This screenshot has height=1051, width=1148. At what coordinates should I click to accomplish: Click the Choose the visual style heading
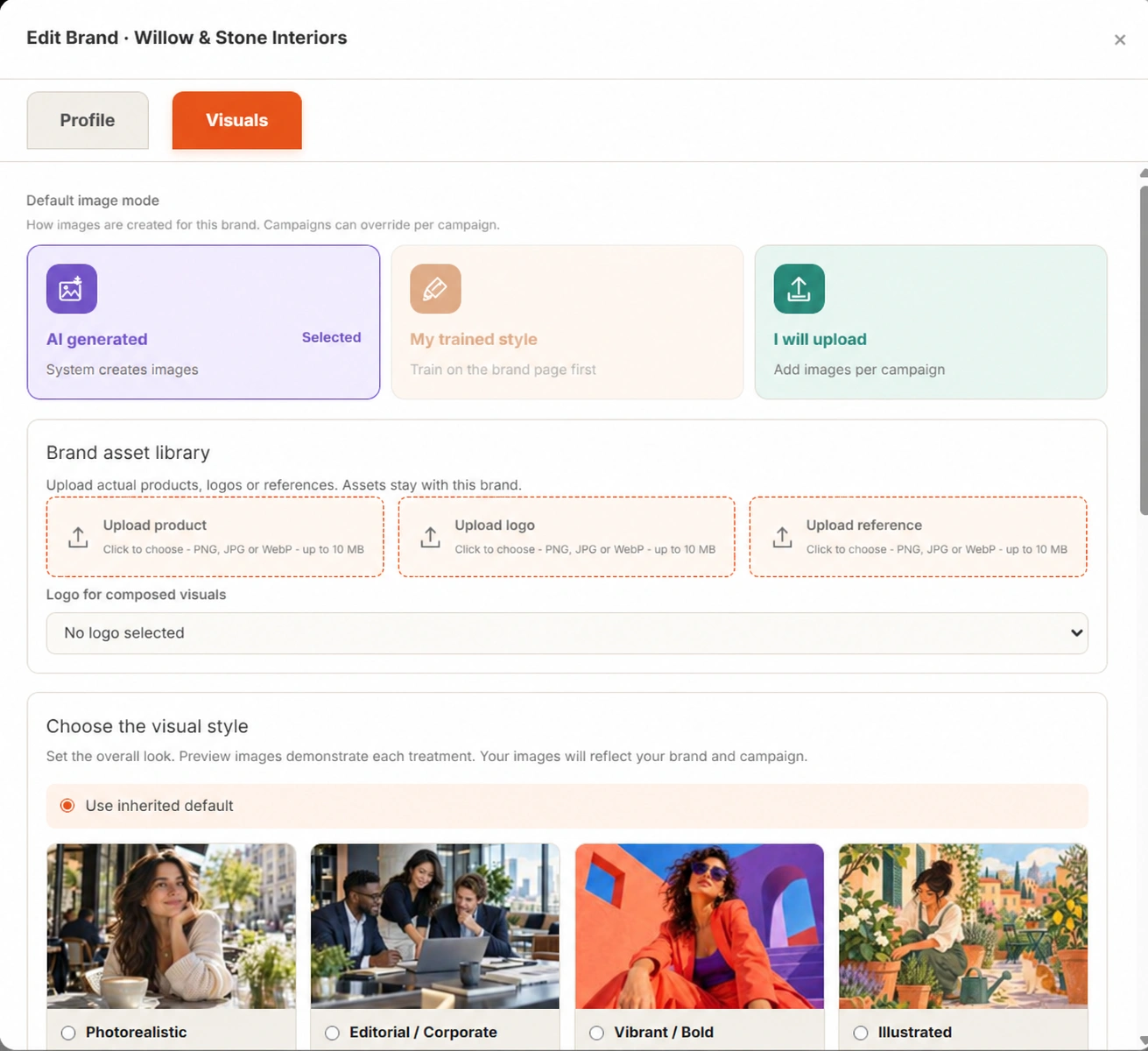coord(147,726)
